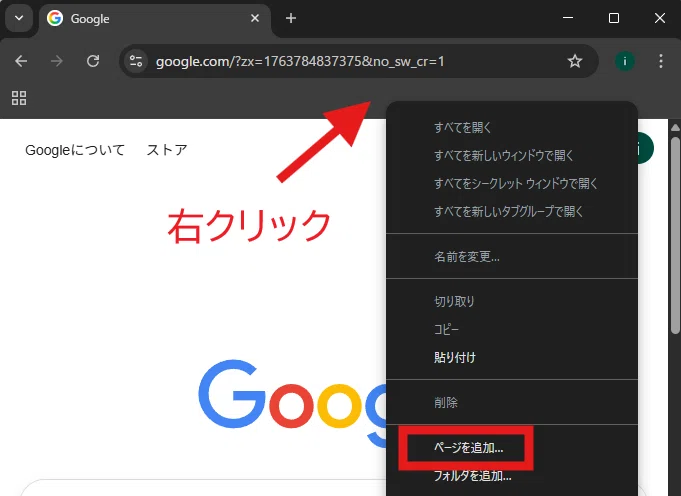Open the tab search dropdown arrow
Screen dimensions: 681x496
click(x=19, y=18)
